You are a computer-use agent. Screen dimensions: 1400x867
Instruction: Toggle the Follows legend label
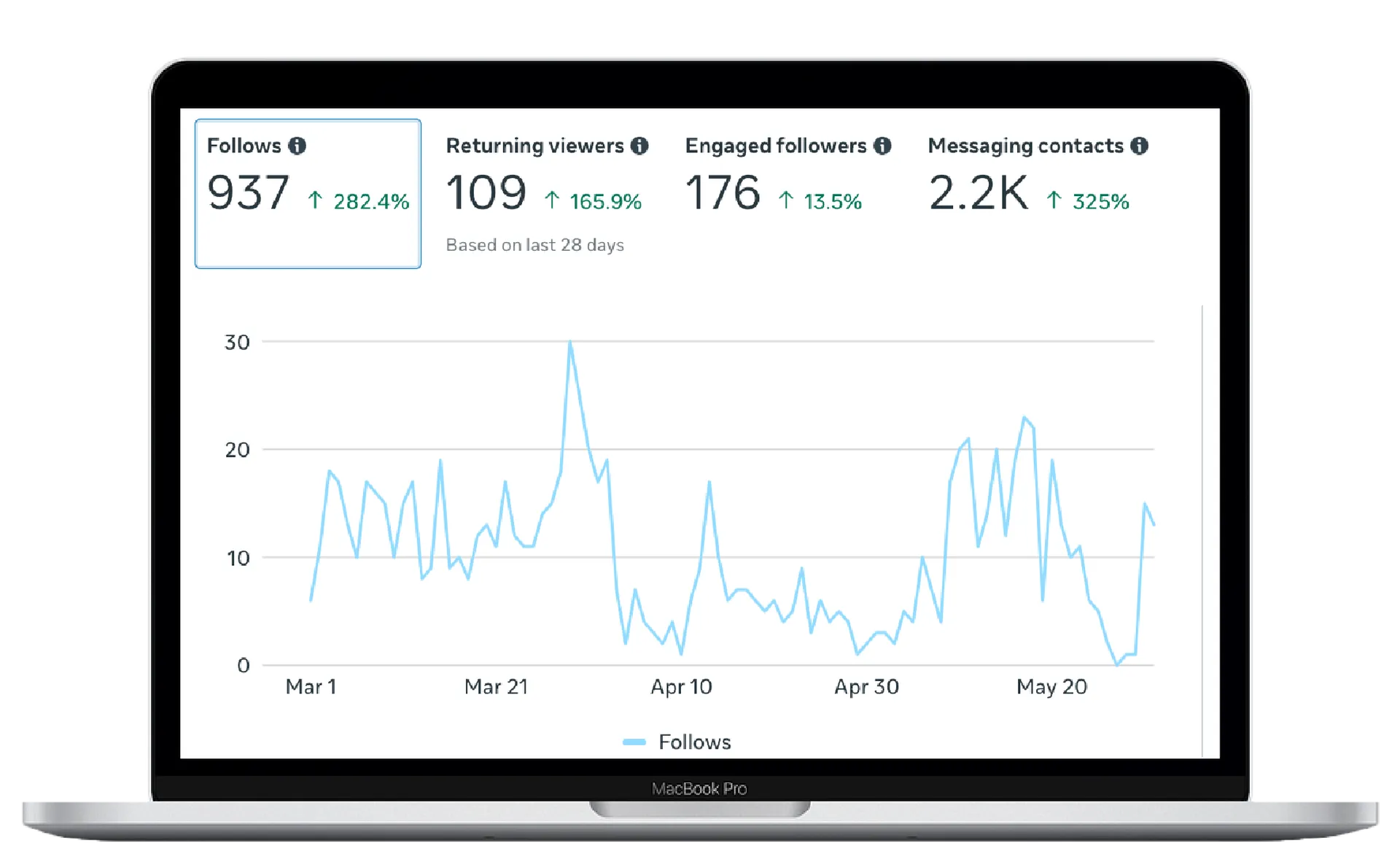(x=694, y=742)
